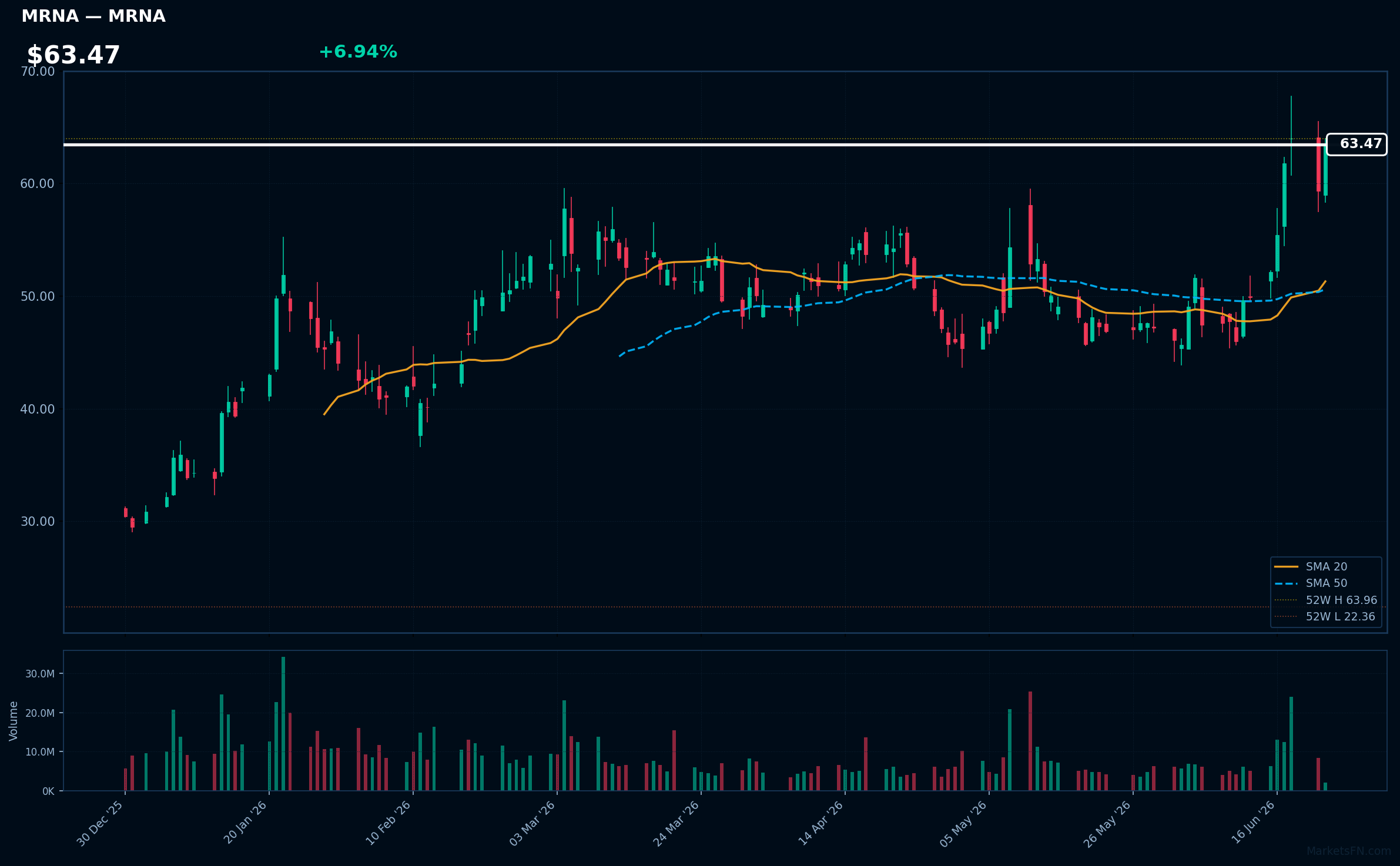Click the $63.47 current price header

coord(73,55)
